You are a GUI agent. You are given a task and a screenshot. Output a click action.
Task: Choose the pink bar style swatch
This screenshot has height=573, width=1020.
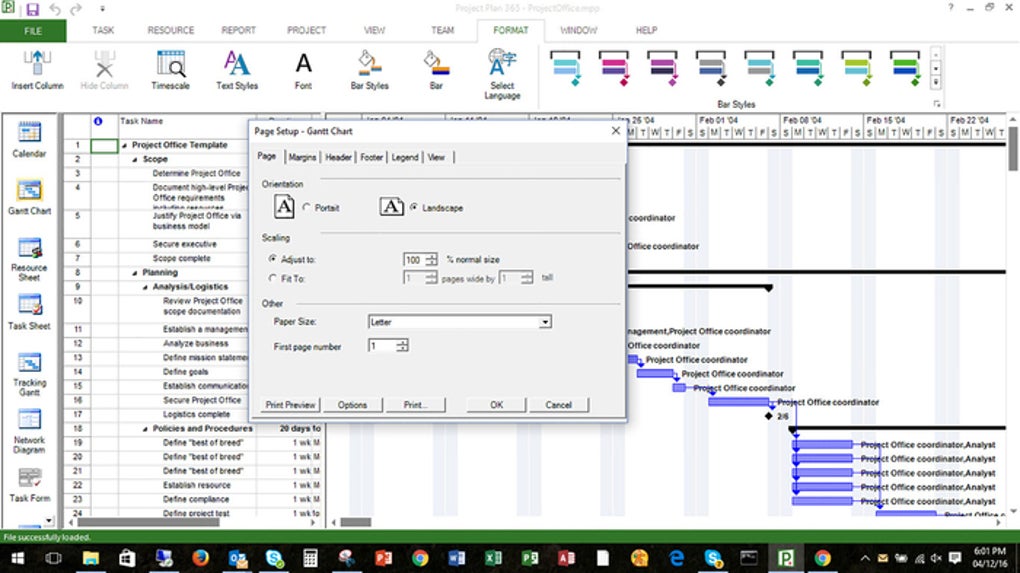pyautogui.click(x=614, y=68)
